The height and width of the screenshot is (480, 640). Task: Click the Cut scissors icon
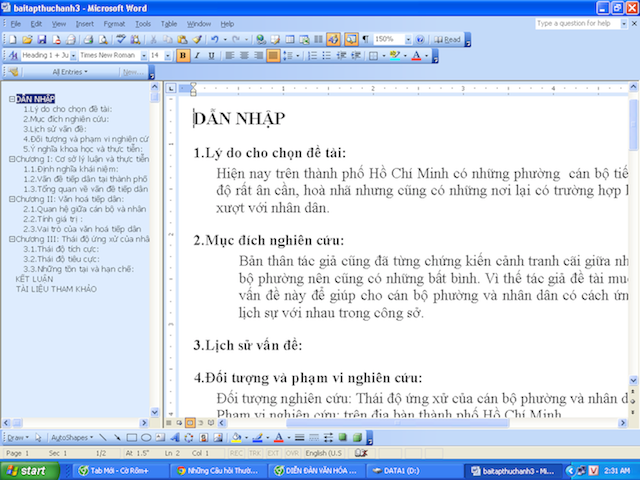[153, 40]
